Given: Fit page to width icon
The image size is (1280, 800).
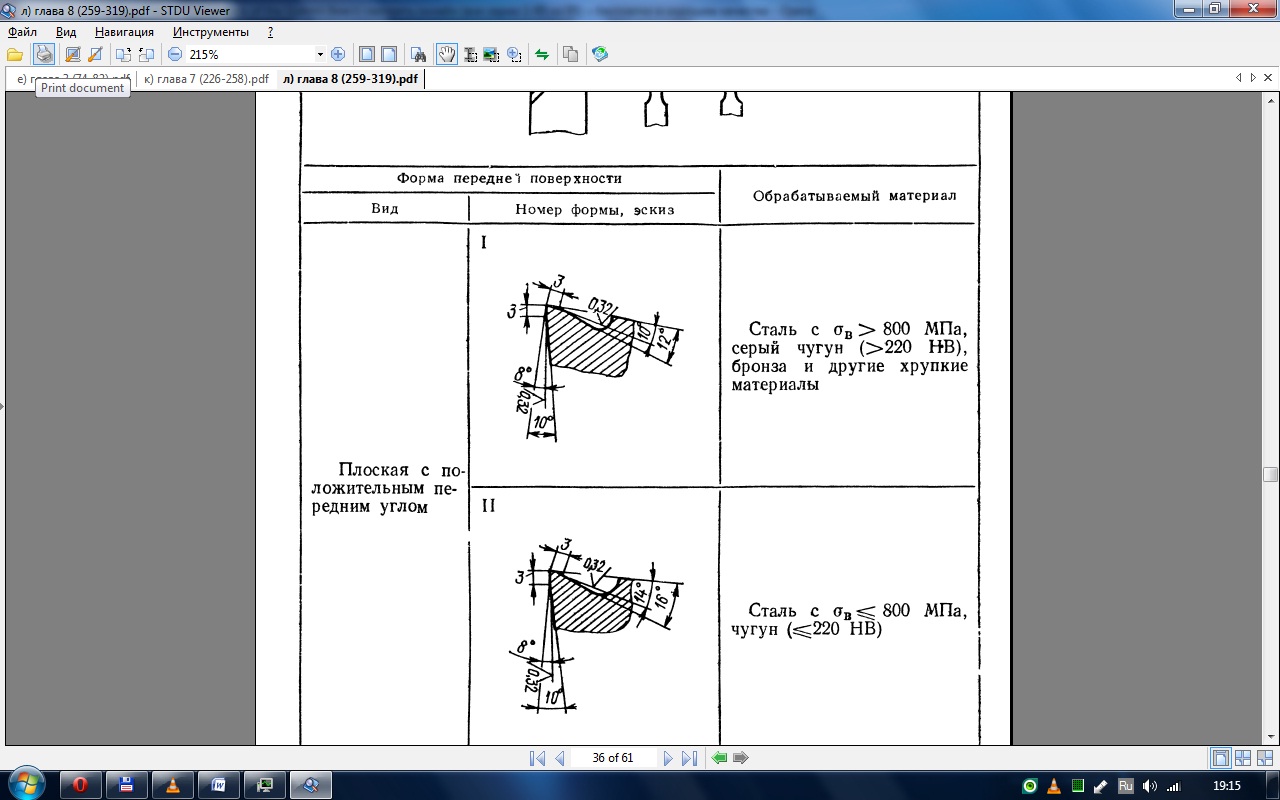Looking at the screenshot, I should 389,54.
